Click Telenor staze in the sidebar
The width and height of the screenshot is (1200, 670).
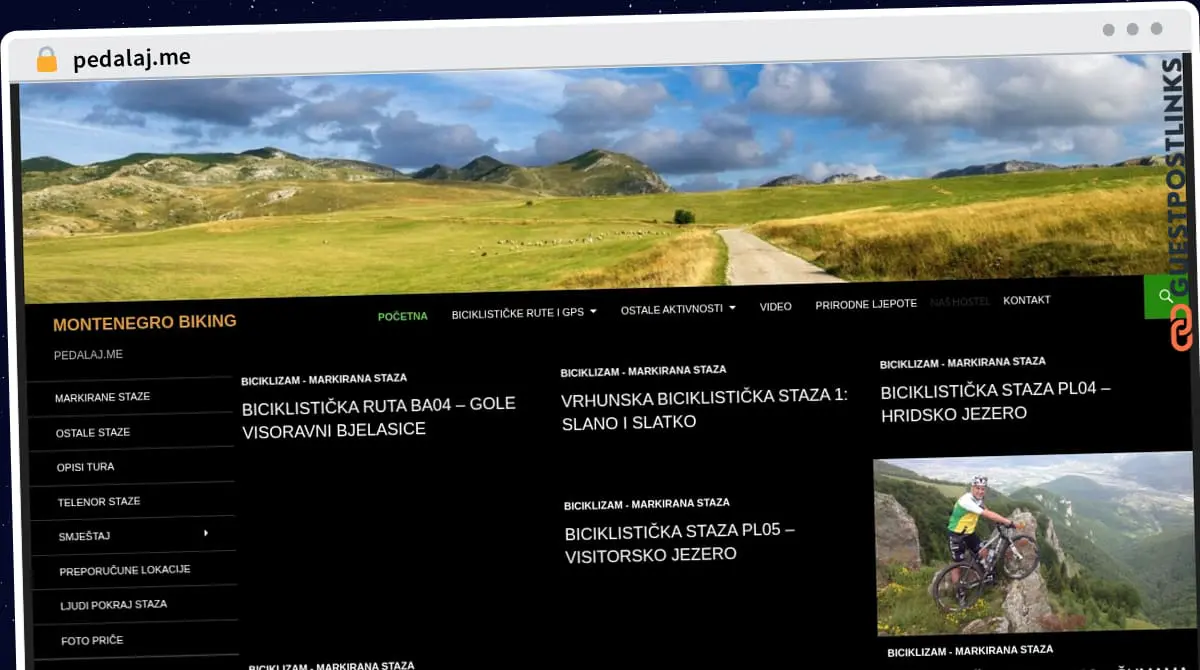(98, 501)
